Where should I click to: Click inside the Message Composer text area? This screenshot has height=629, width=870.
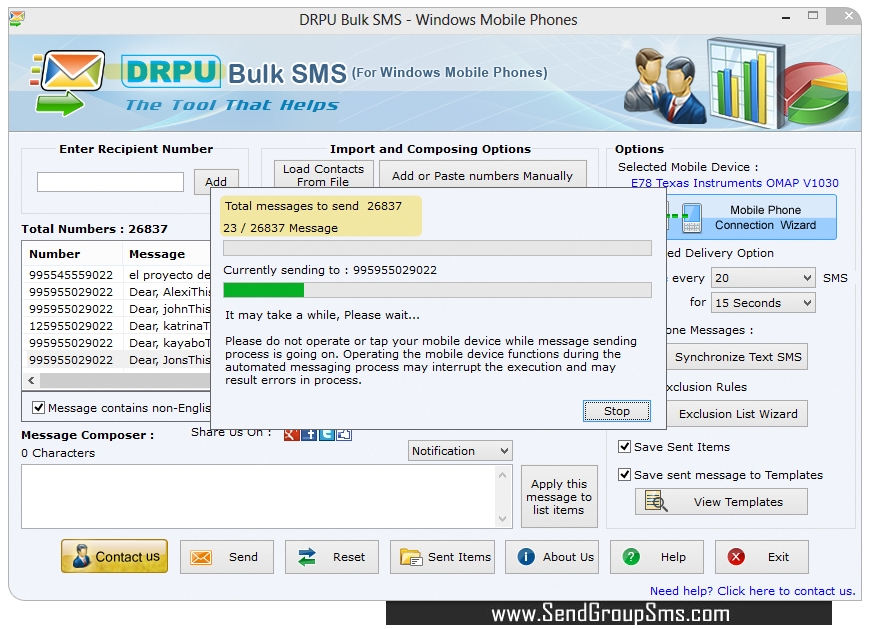click(x=259, y=496)
